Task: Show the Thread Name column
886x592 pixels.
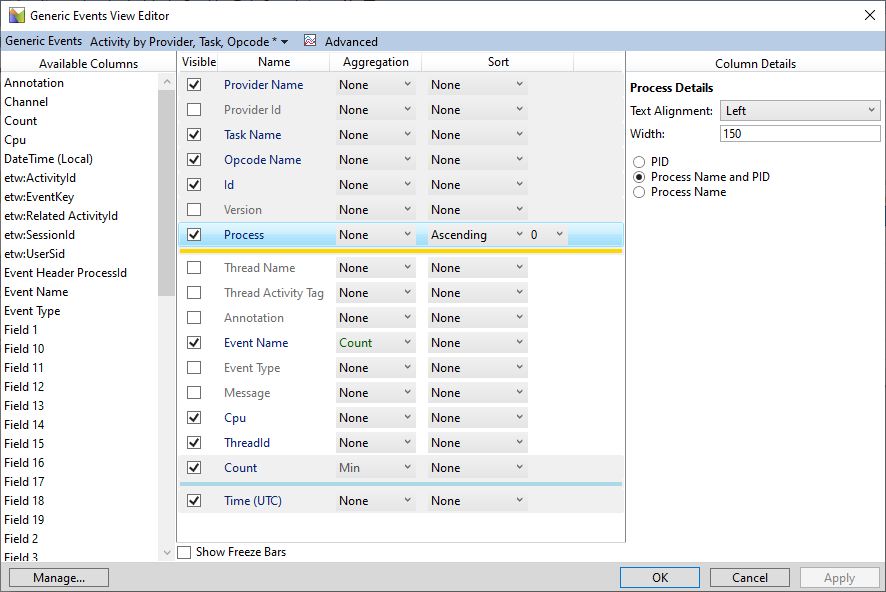Action: pos(195,267)
